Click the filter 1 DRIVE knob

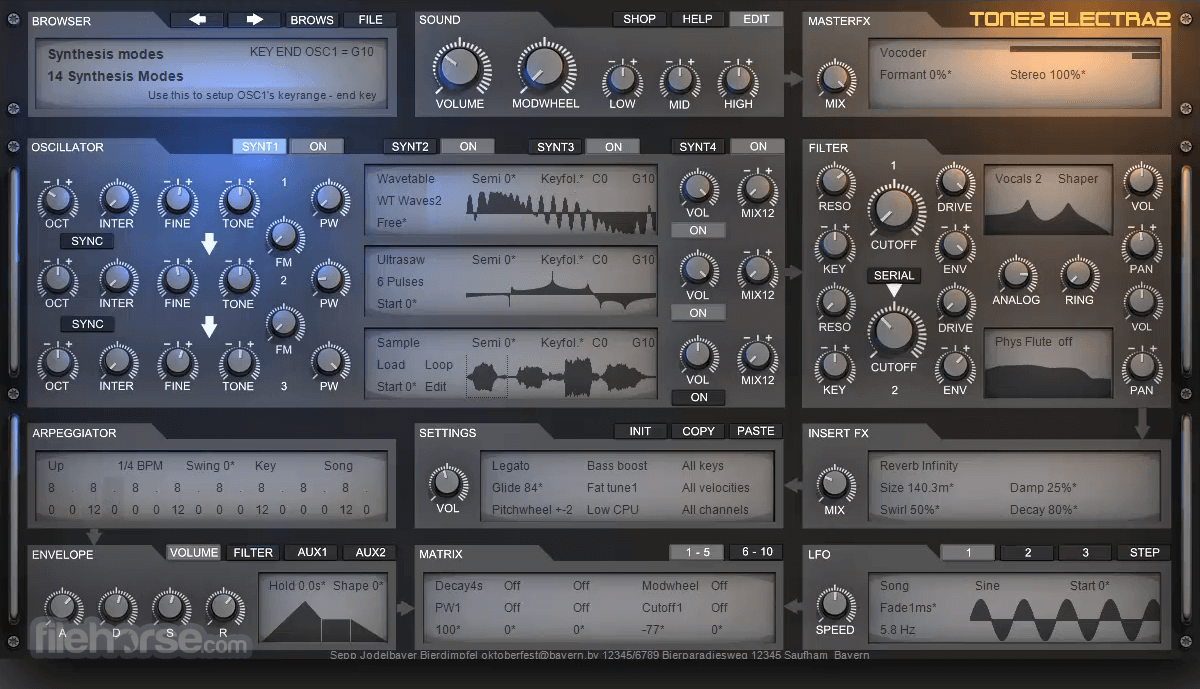(955, 181)
